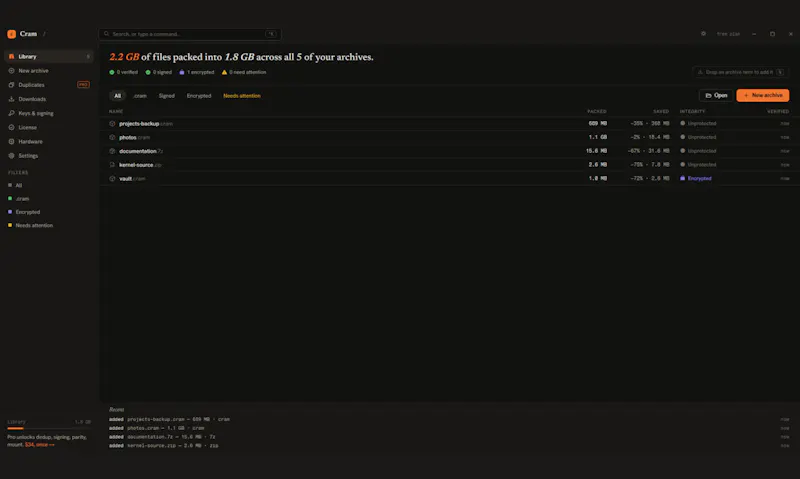Select the photos.cram row name
This screenshot has height=479, width=800.
pos(135,137)
